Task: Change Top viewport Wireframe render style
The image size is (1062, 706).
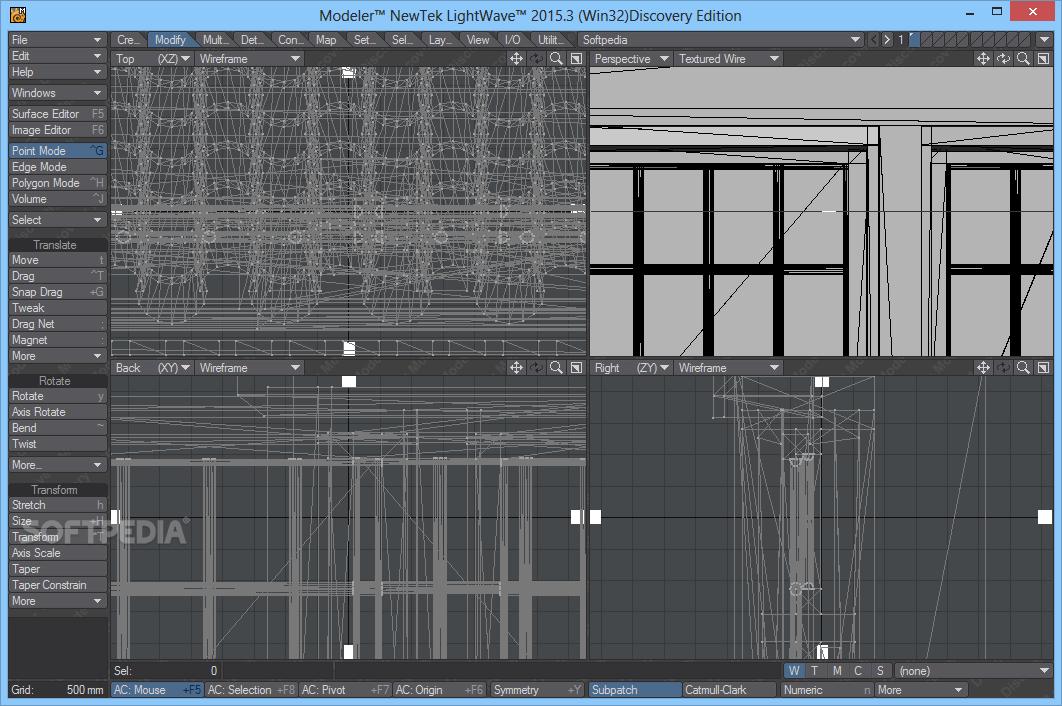Action: [x=249, y=59]
